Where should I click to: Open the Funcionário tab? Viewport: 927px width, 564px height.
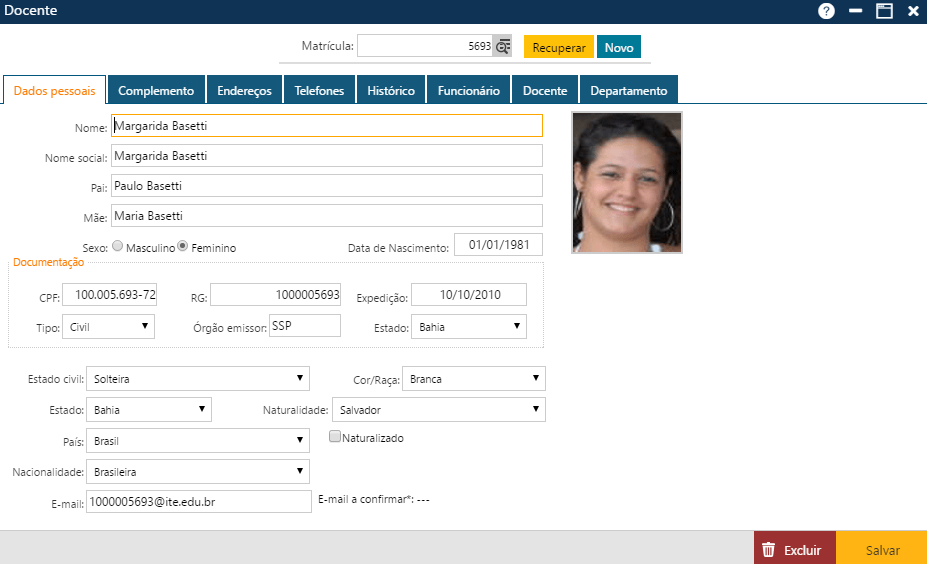[468, 90]
